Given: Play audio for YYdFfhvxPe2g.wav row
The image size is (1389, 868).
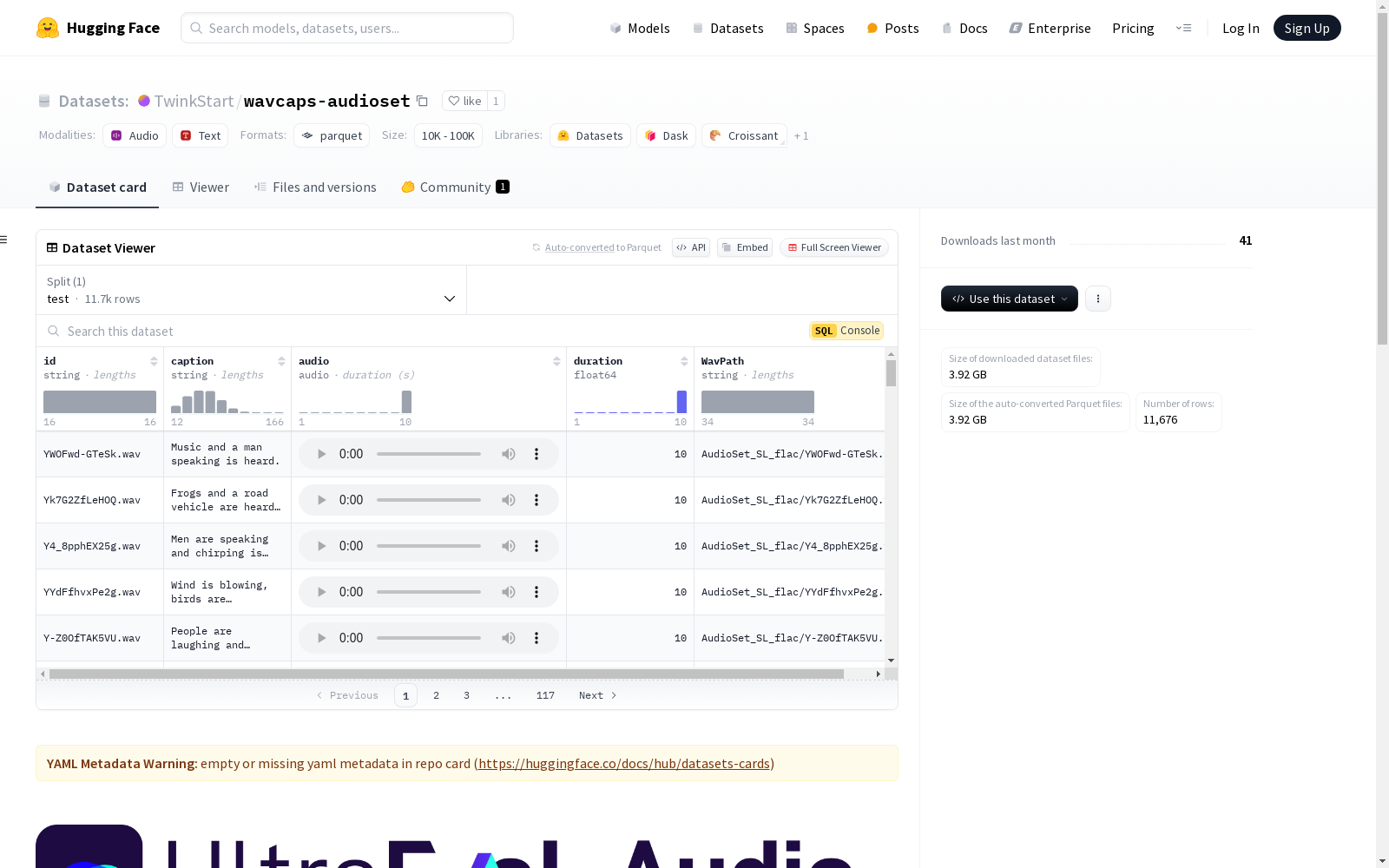Looking at the screenshot, I should click(x=321, y=592).
